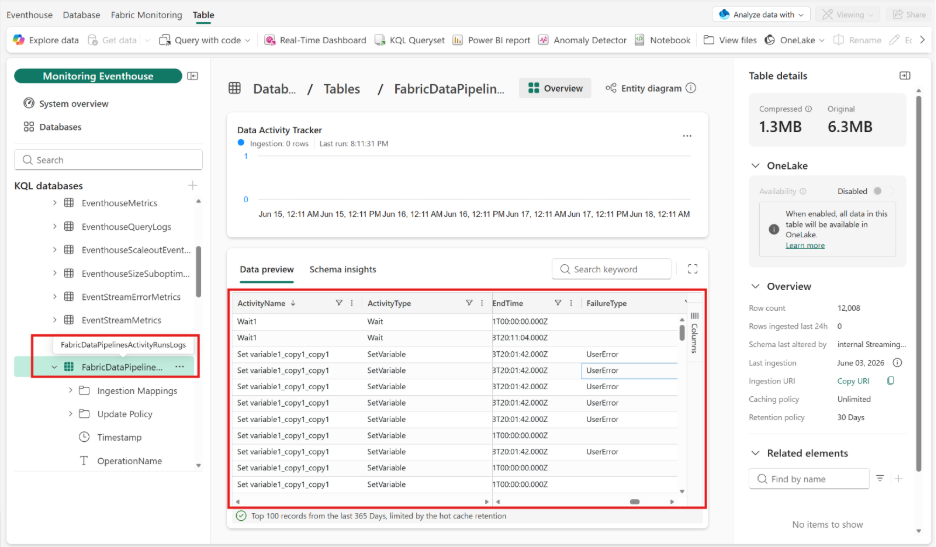This screenshot has height=547, width=936.
Task: Toggle OneLake Availability switch
Action: [x=883, y=191]
